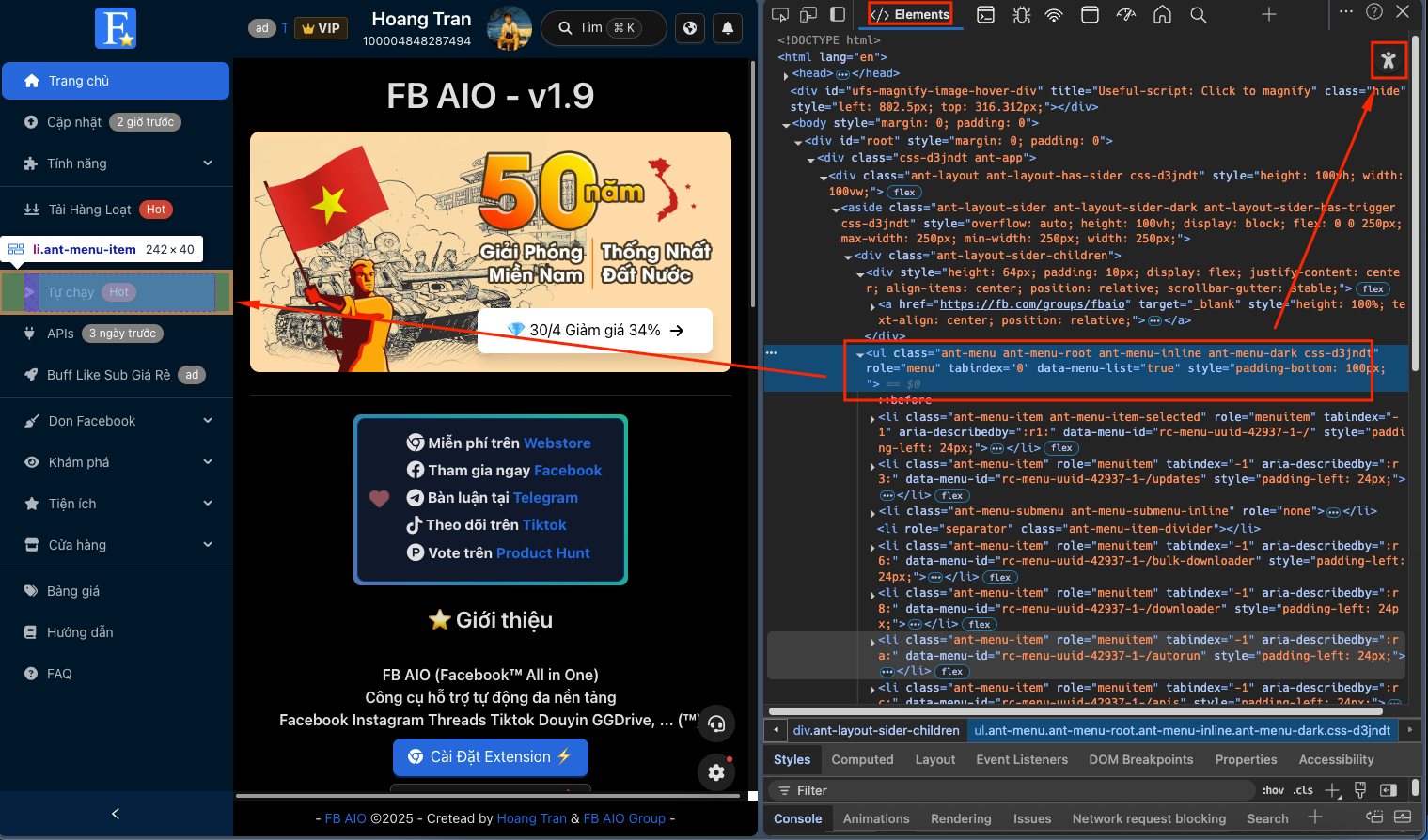Screen dimensions: 1428x840
Task: Open the Product Hunt vote link
Action: pos(543,553)
